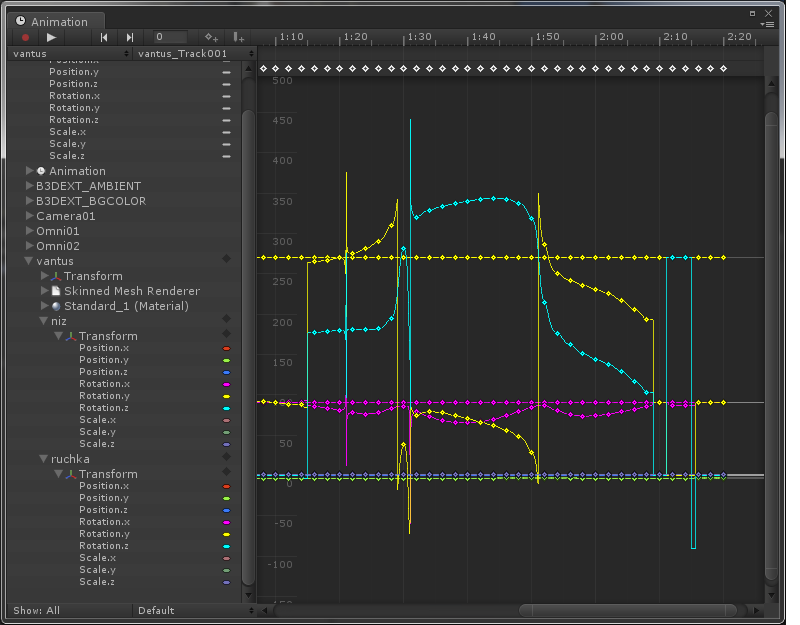Open the panel options menu icon top-right
Viewport: 800px width, 625px height.
point(768,23)
